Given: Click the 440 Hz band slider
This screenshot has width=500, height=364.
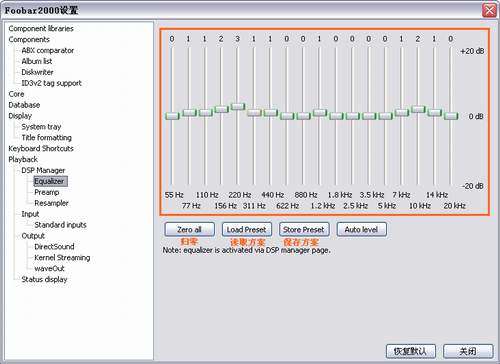Looking at the screenshot, I should coord(271,113).
